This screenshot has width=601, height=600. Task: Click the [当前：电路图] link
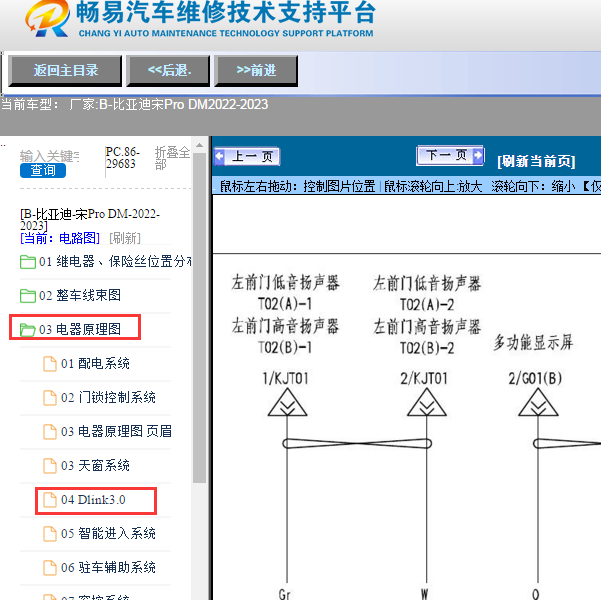pos(60,238)
